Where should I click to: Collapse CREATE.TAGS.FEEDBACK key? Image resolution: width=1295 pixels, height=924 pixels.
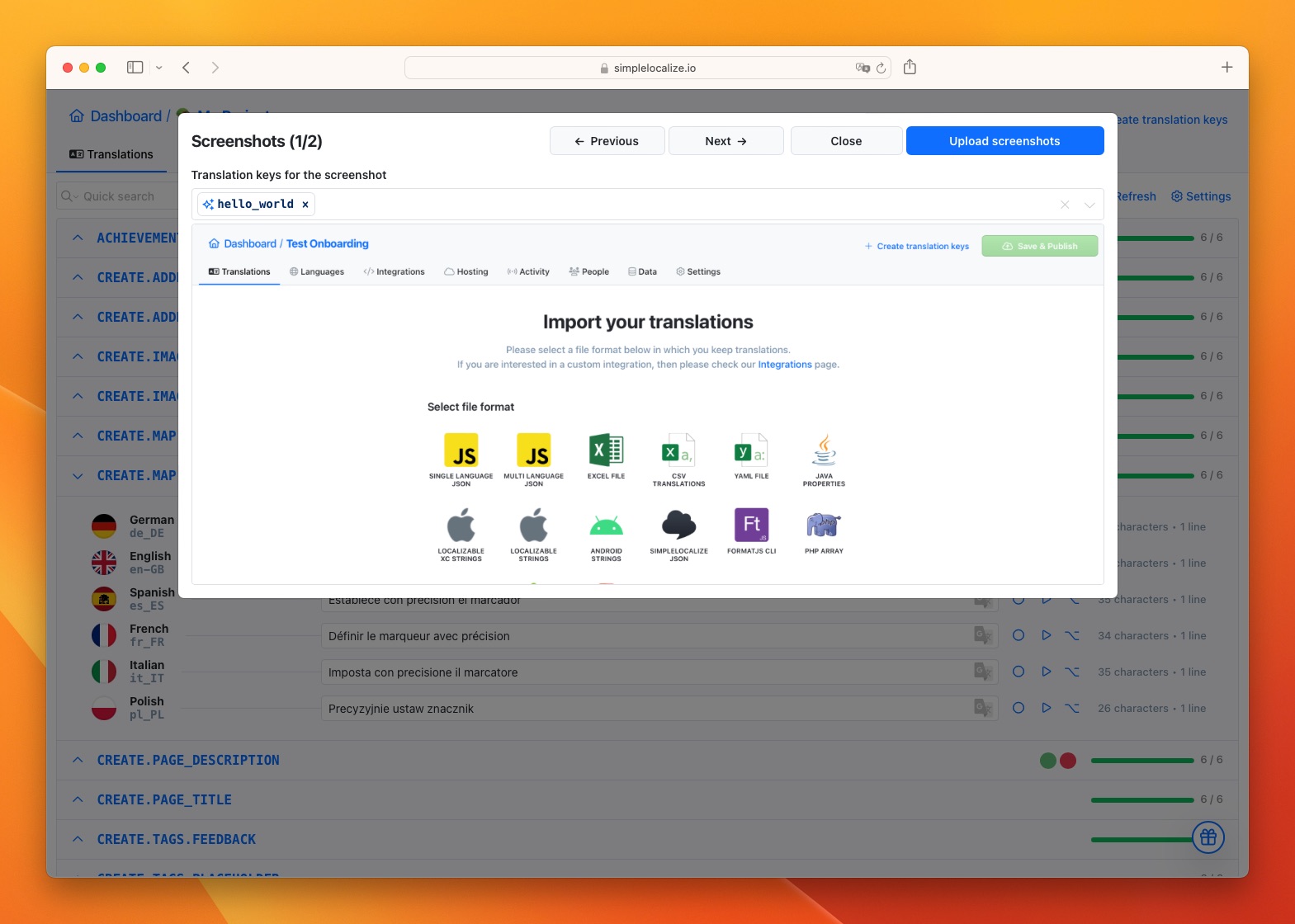78,839
